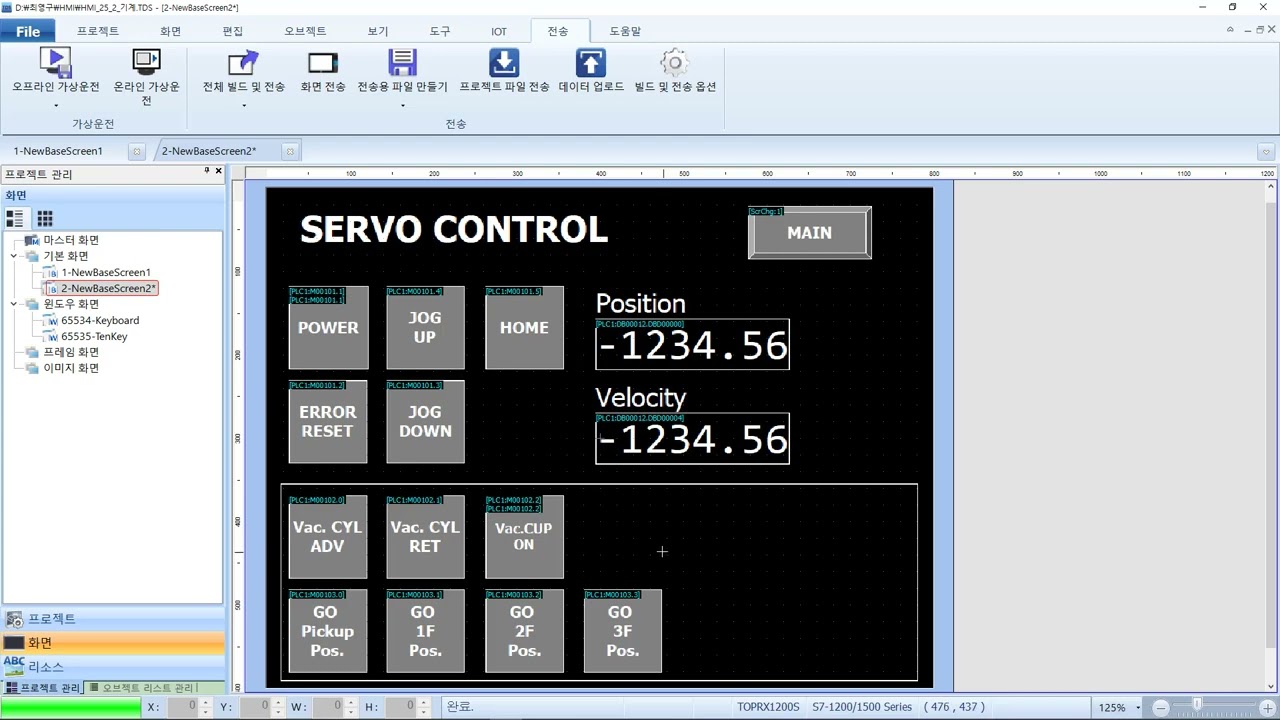
Task: Switch to 1-NewBaseScreen1 document tab
Action: (x=58, y=151)
